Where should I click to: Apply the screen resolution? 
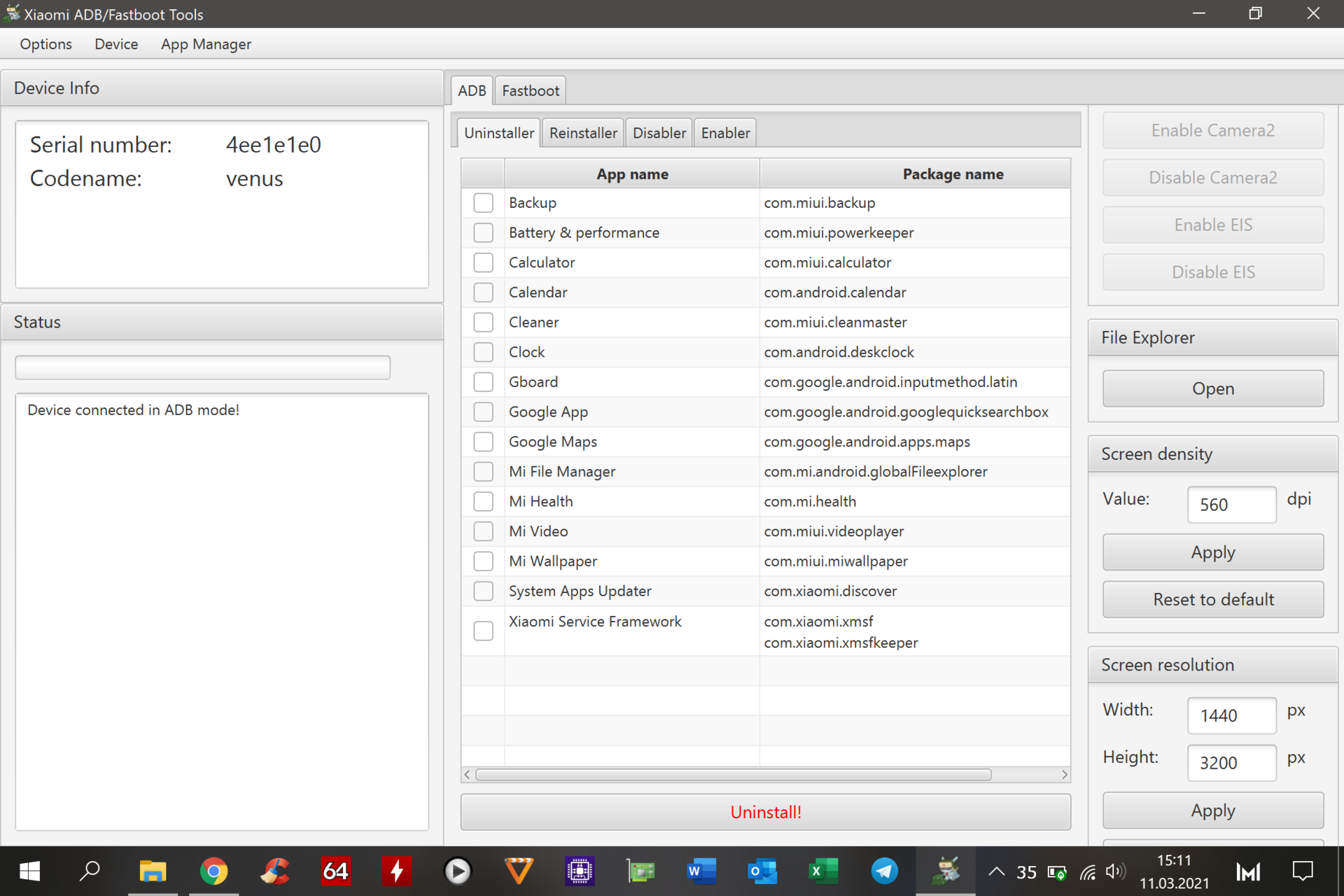coord(1213,811)
